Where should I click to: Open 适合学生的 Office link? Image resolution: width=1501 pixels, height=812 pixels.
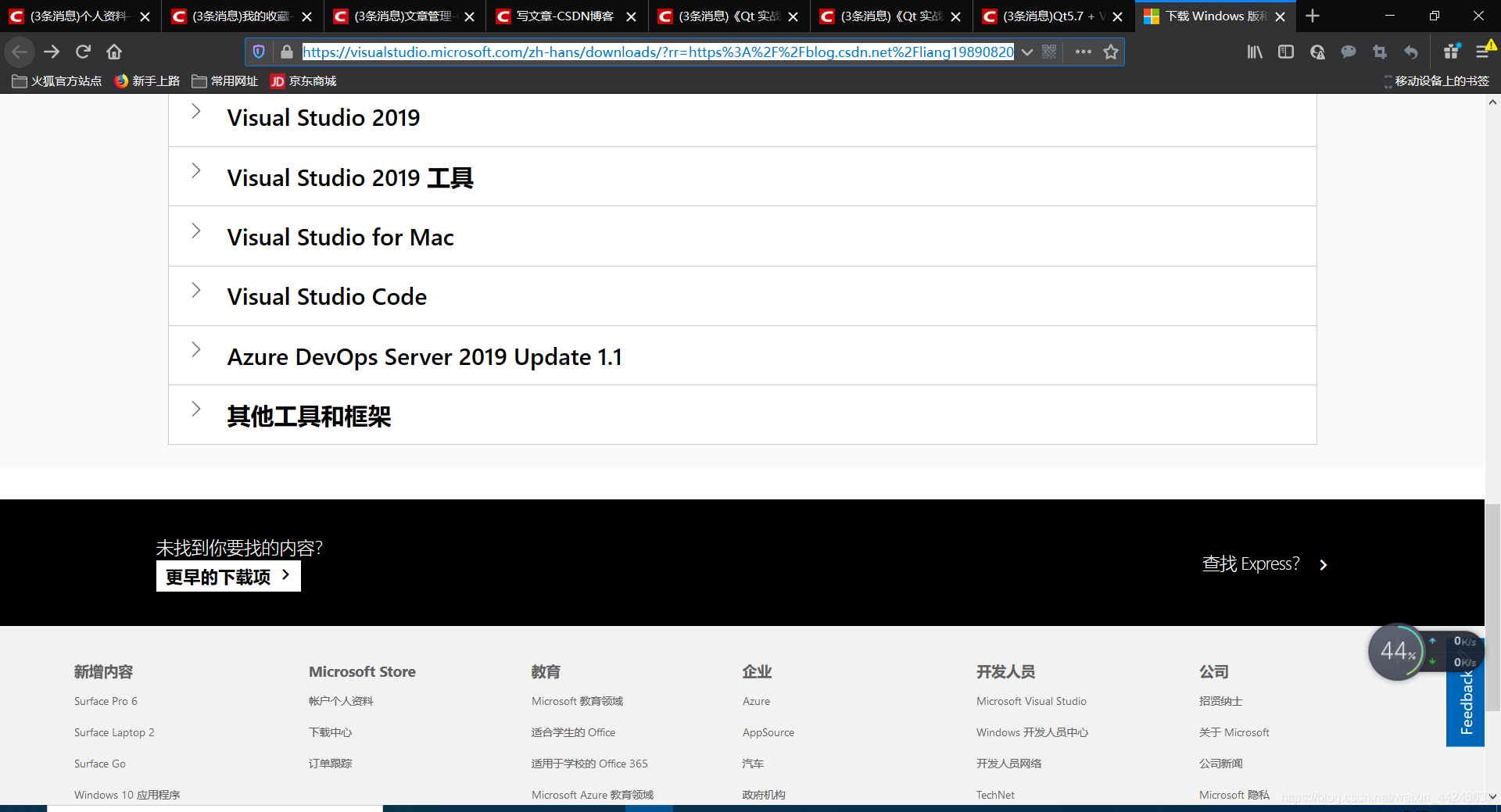click(573, 732)
